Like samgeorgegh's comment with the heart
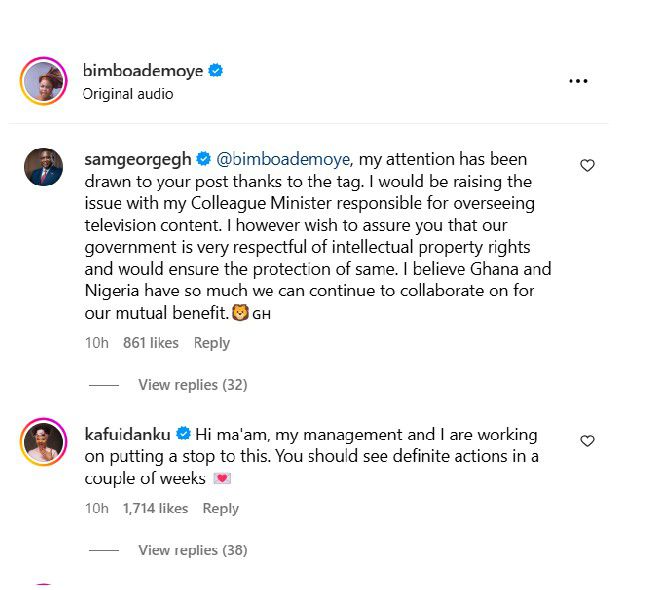 588,166
